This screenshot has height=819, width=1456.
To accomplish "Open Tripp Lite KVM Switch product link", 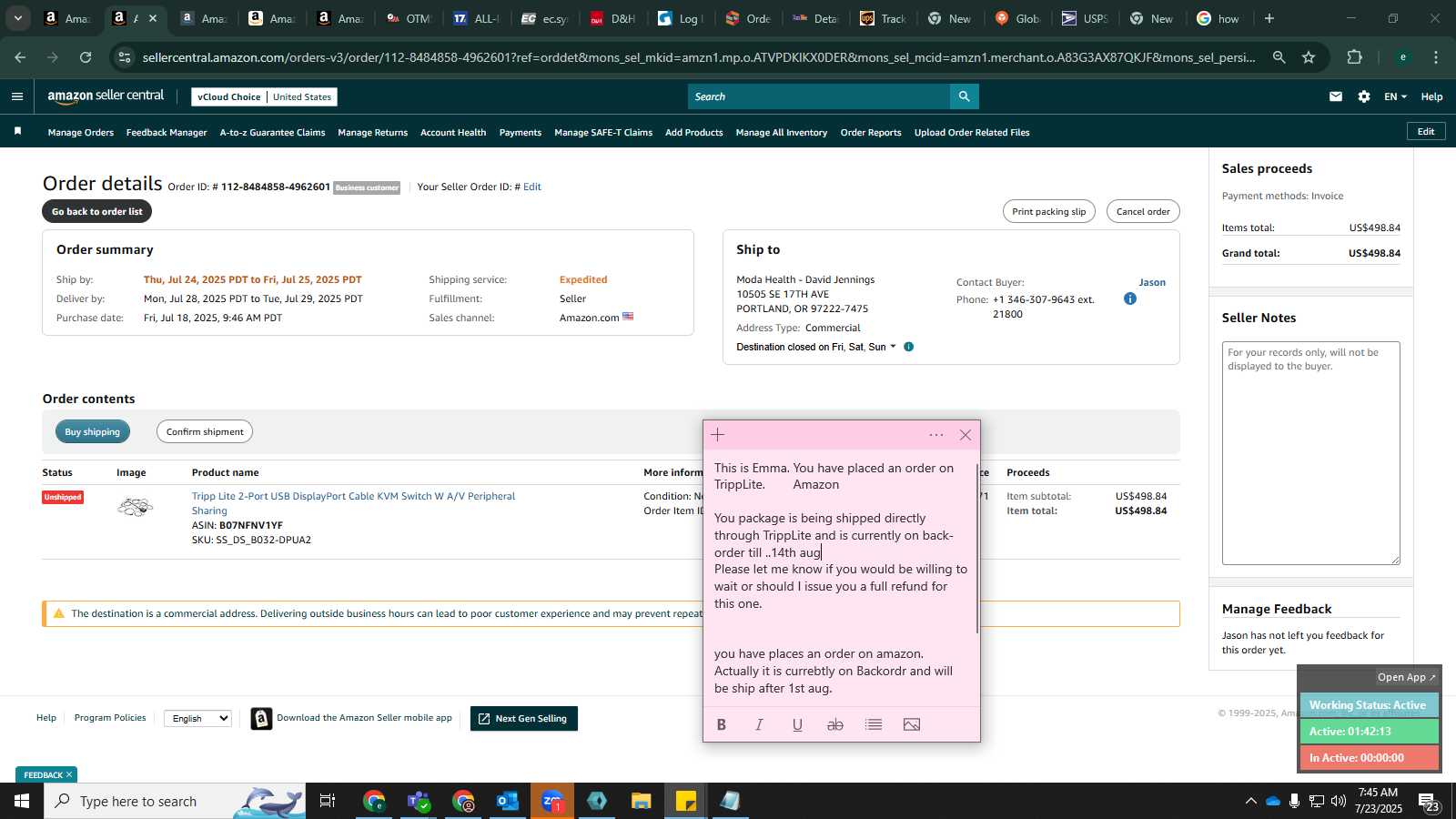I will (353, 503).
